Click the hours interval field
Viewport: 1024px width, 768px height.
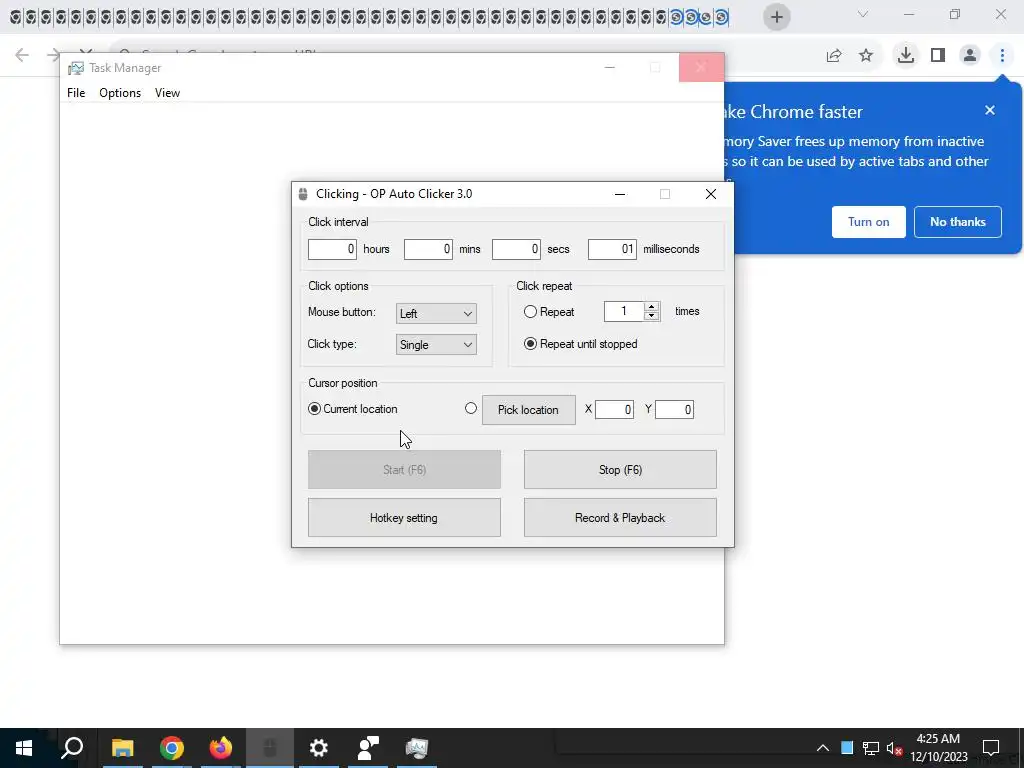tap(332, 249)
